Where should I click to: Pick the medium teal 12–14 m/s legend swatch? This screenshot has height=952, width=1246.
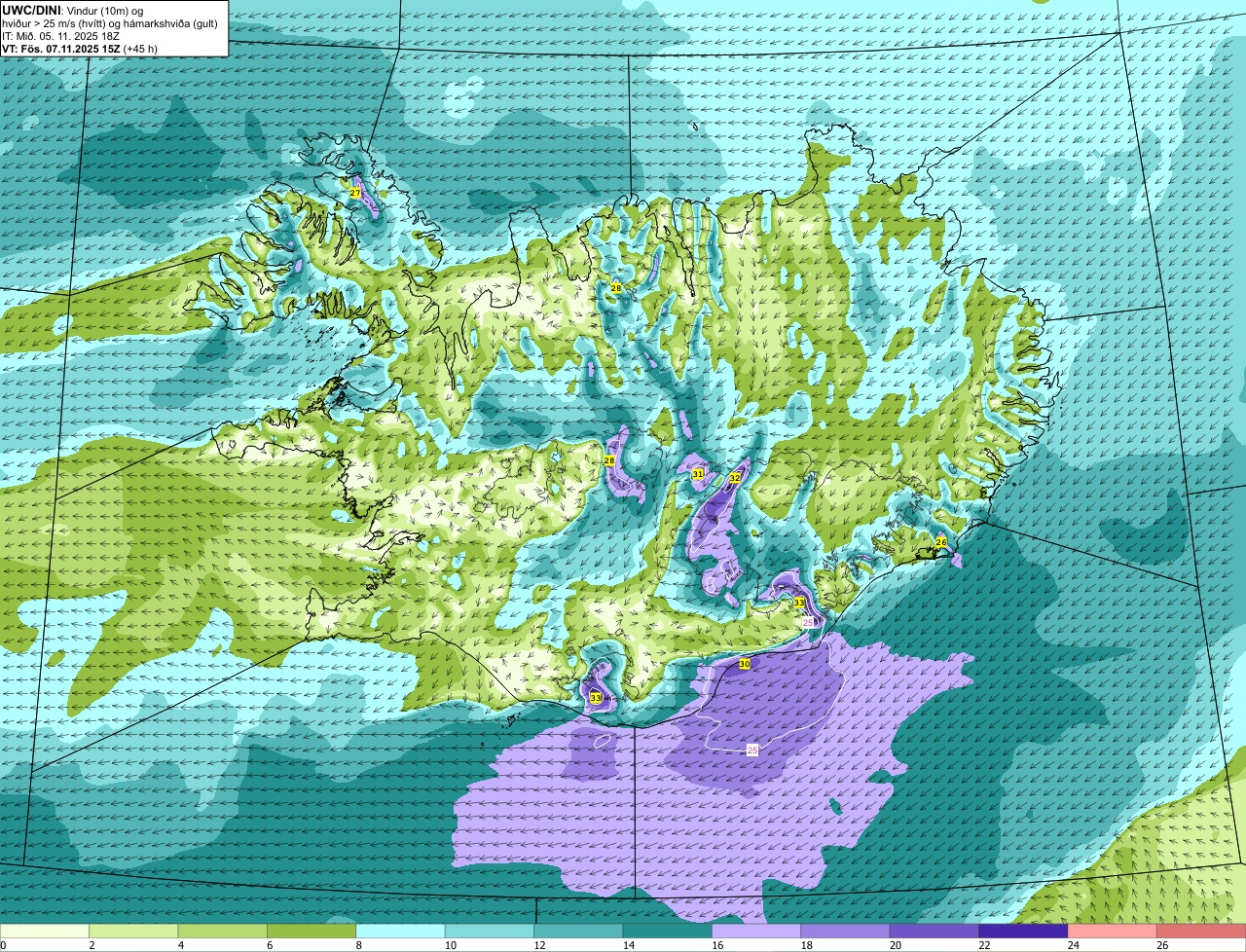578,932
